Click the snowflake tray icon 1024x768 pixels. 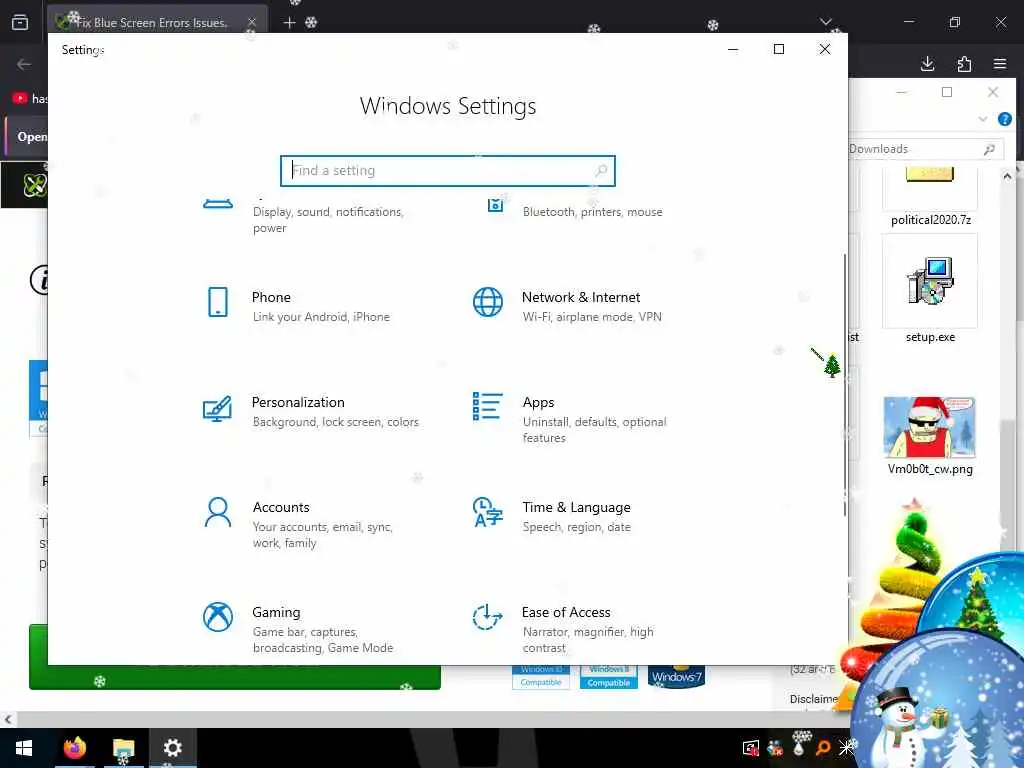pos(847,746)
